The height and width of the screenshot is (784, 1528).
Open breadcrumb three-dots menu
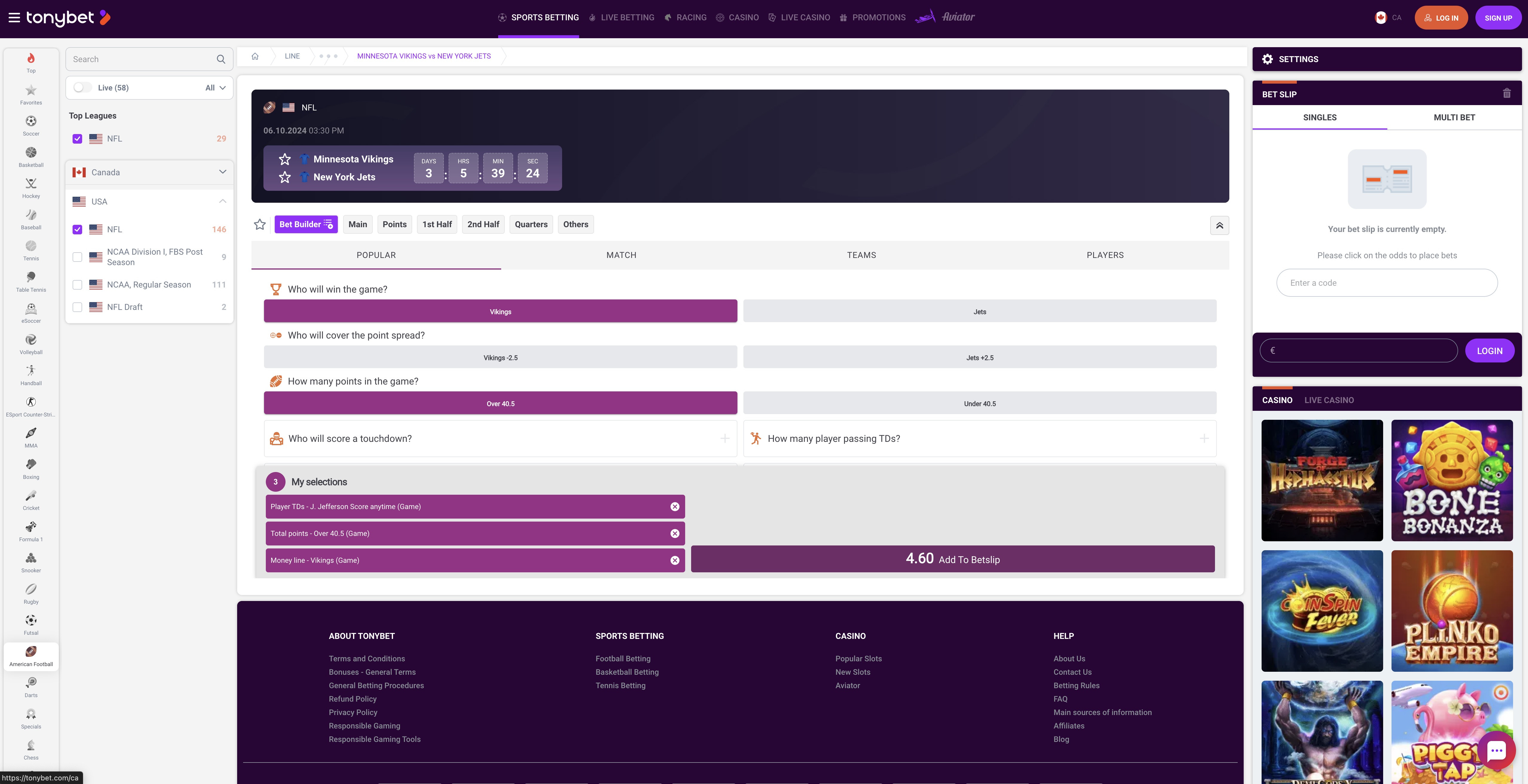tap(328, 56)
